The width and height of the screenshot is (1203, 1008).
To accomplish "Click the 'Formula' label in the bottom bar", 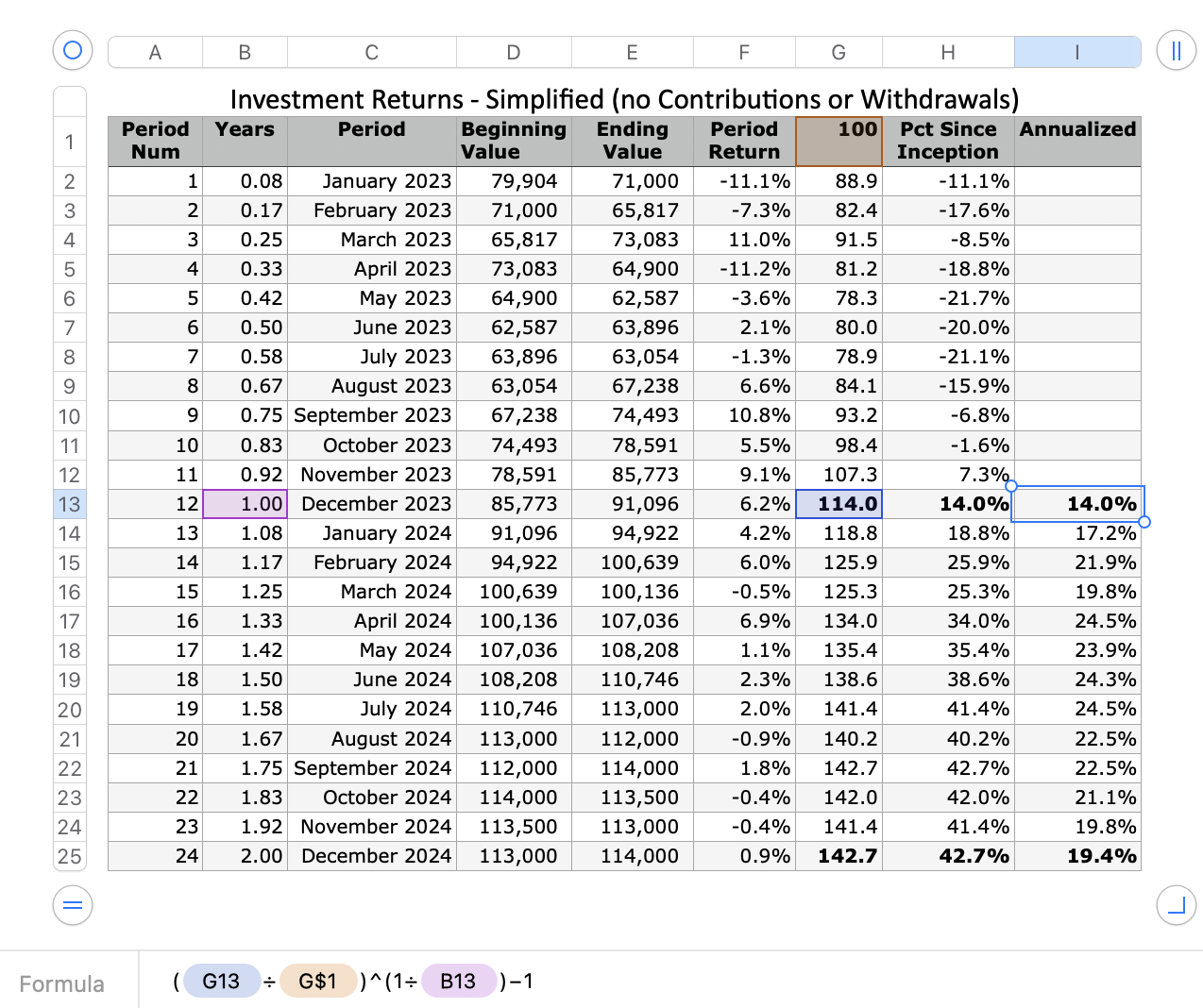I will (61, 984).
